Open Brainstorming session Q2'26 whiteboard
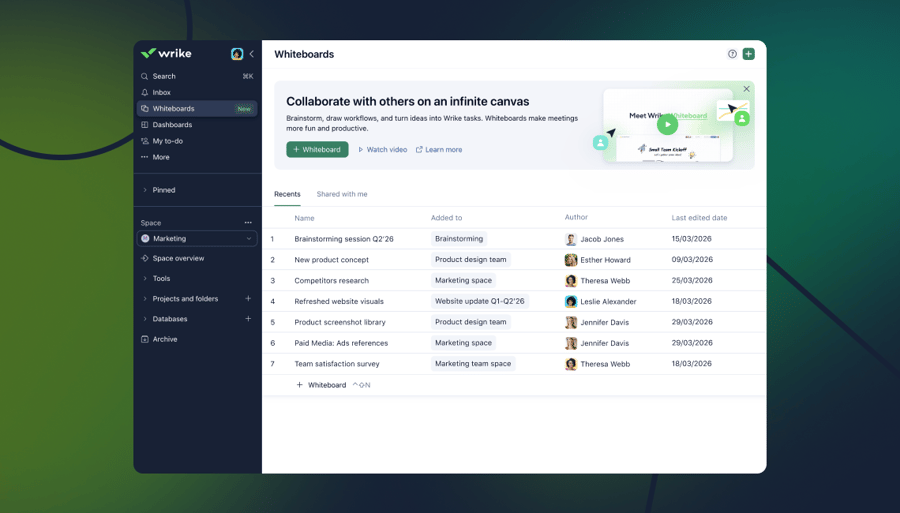The width and height of the screenshot is (900, 513). click(x=344, y=239)
